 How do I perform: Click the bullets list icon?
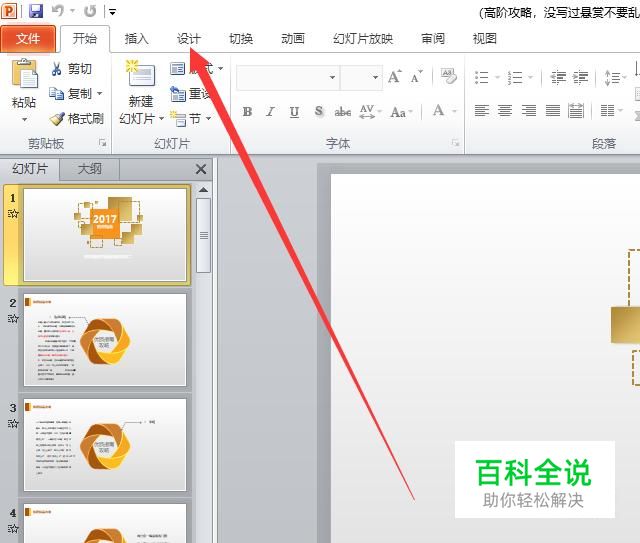pyautogui.click(x=482, y=77)
